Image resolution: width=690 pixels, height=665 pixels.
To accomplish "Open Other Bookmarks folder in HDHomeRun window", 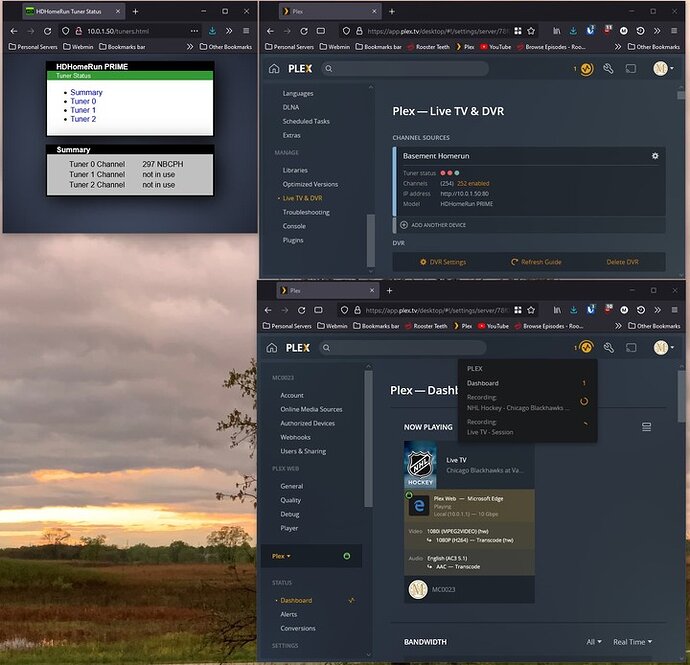I will pos(226,47).
